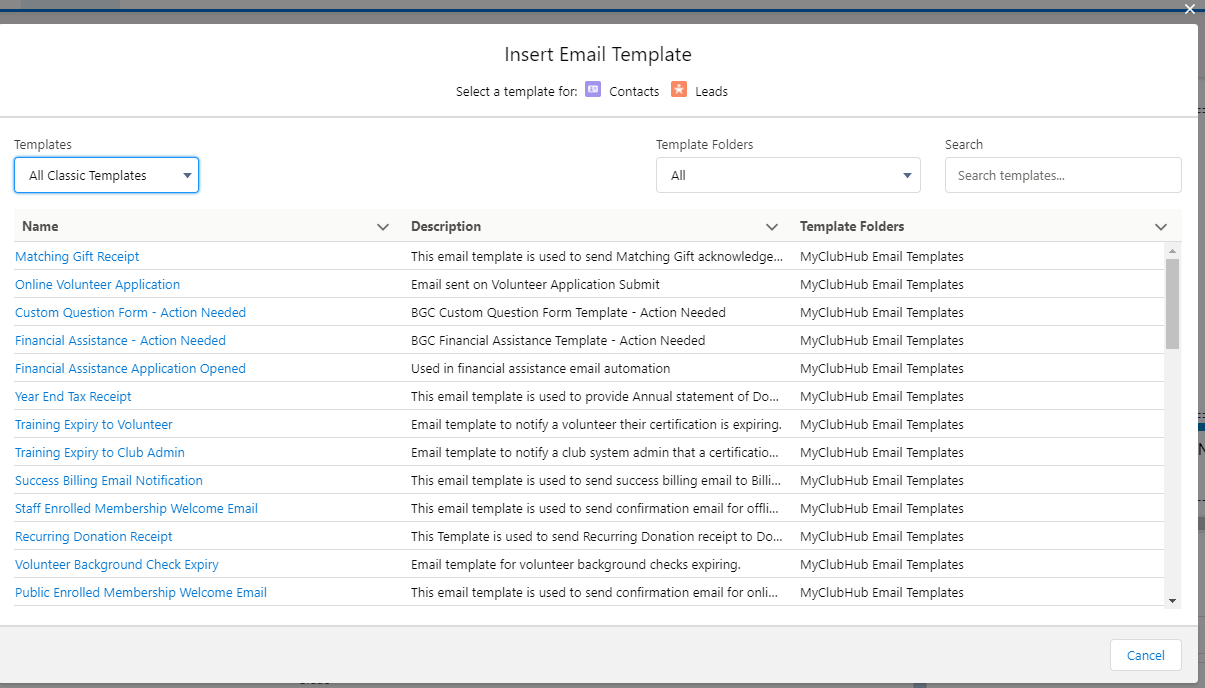Image resolution: width=1205 pixels, height=688 pixels.
Task: Open Name column sort menu chevron
Action: click(382, 227)
